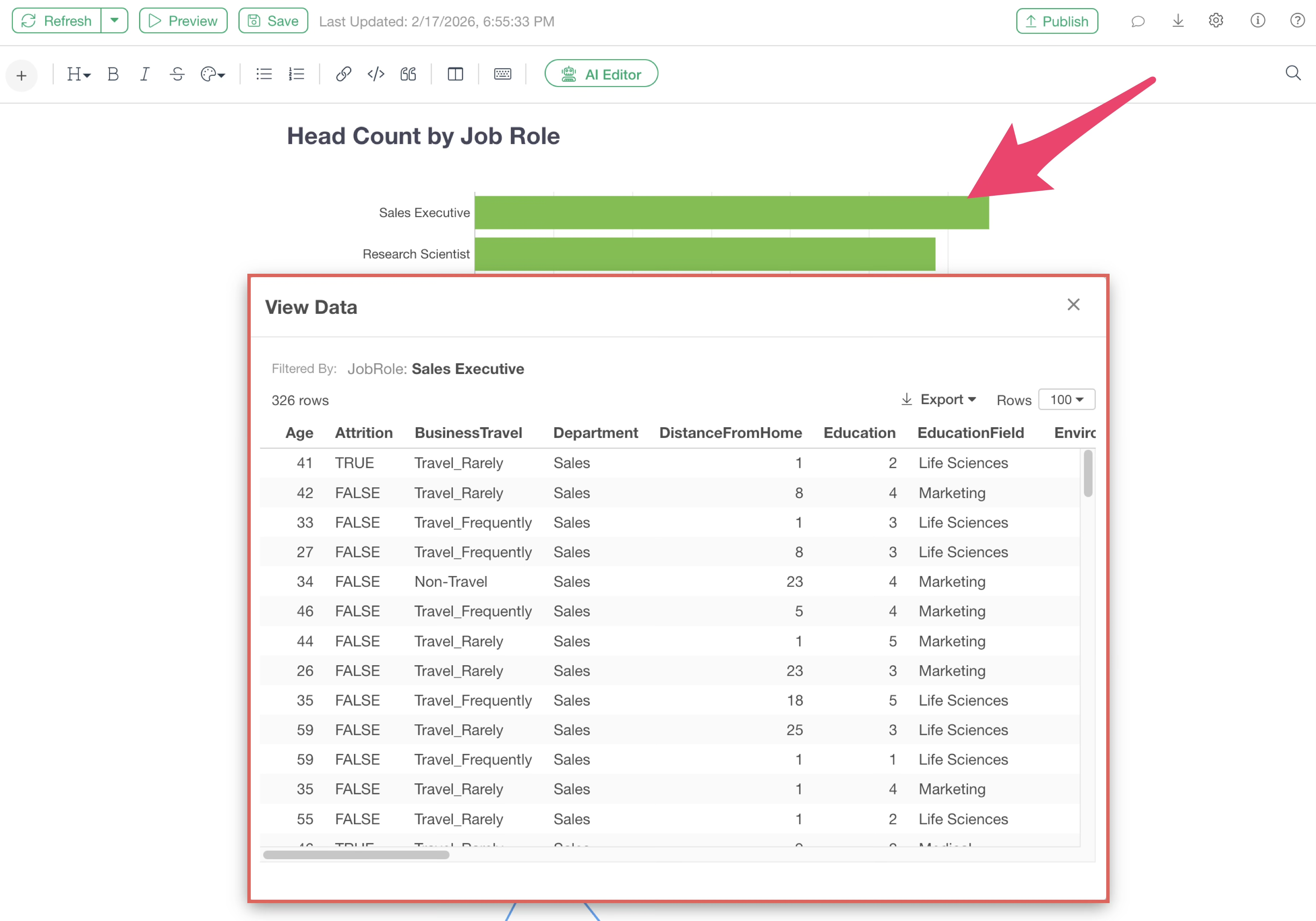Insert a block quote

408,74
